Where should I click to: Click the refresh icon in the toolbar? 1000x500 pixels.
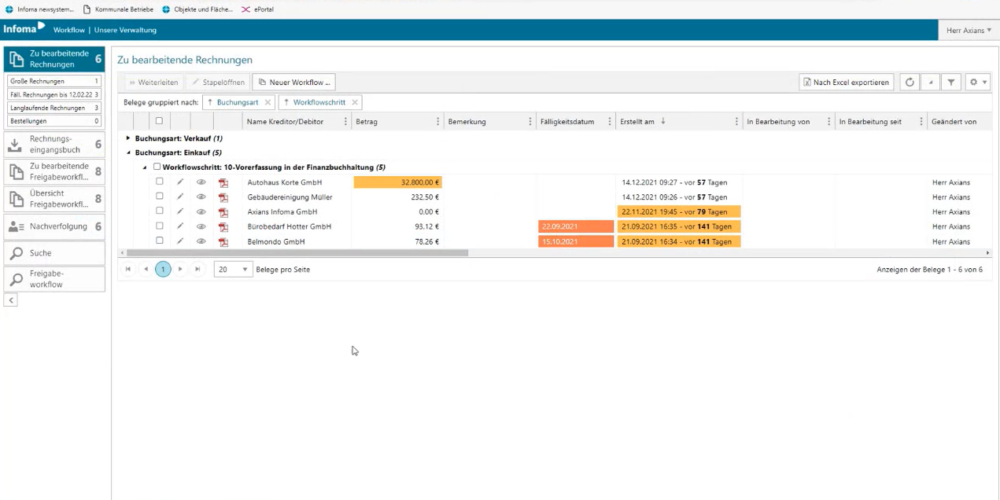[x=910, y=82]
